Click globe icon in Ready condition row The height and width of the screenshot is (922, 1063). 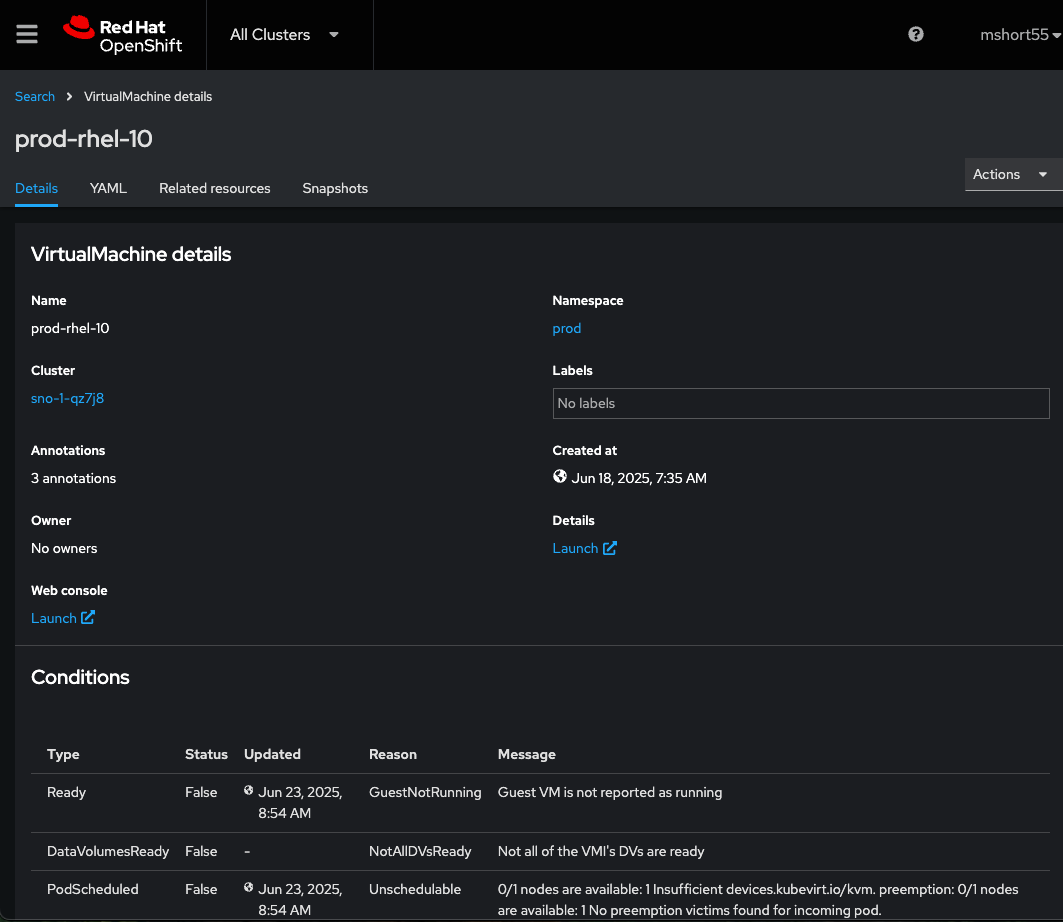pyautogui.click(x=249, y=791)
